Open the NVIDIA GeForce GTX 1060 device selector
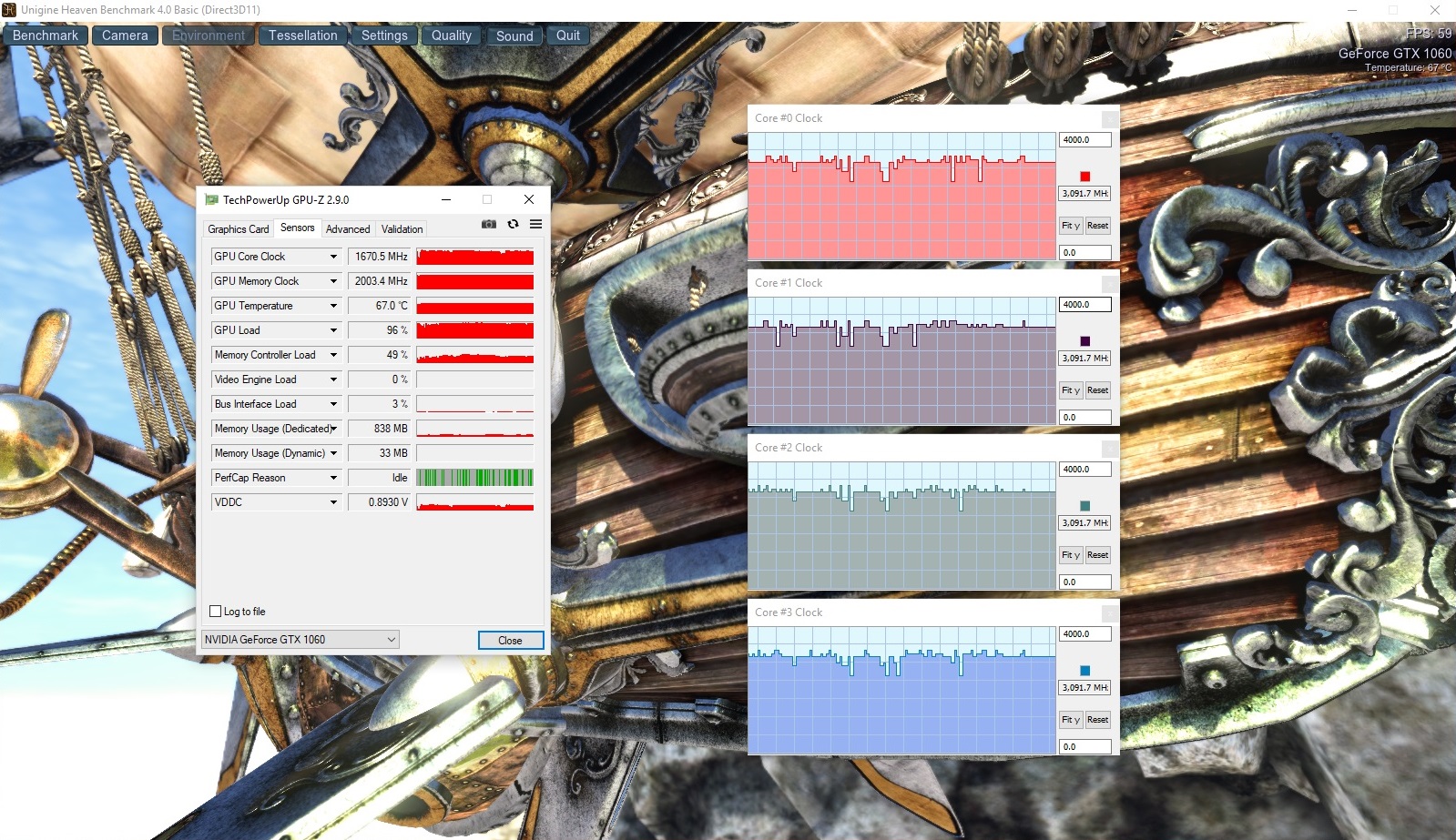Image resolution: width=1456 pixels, height=840 pixels. (x=300, y=640)
